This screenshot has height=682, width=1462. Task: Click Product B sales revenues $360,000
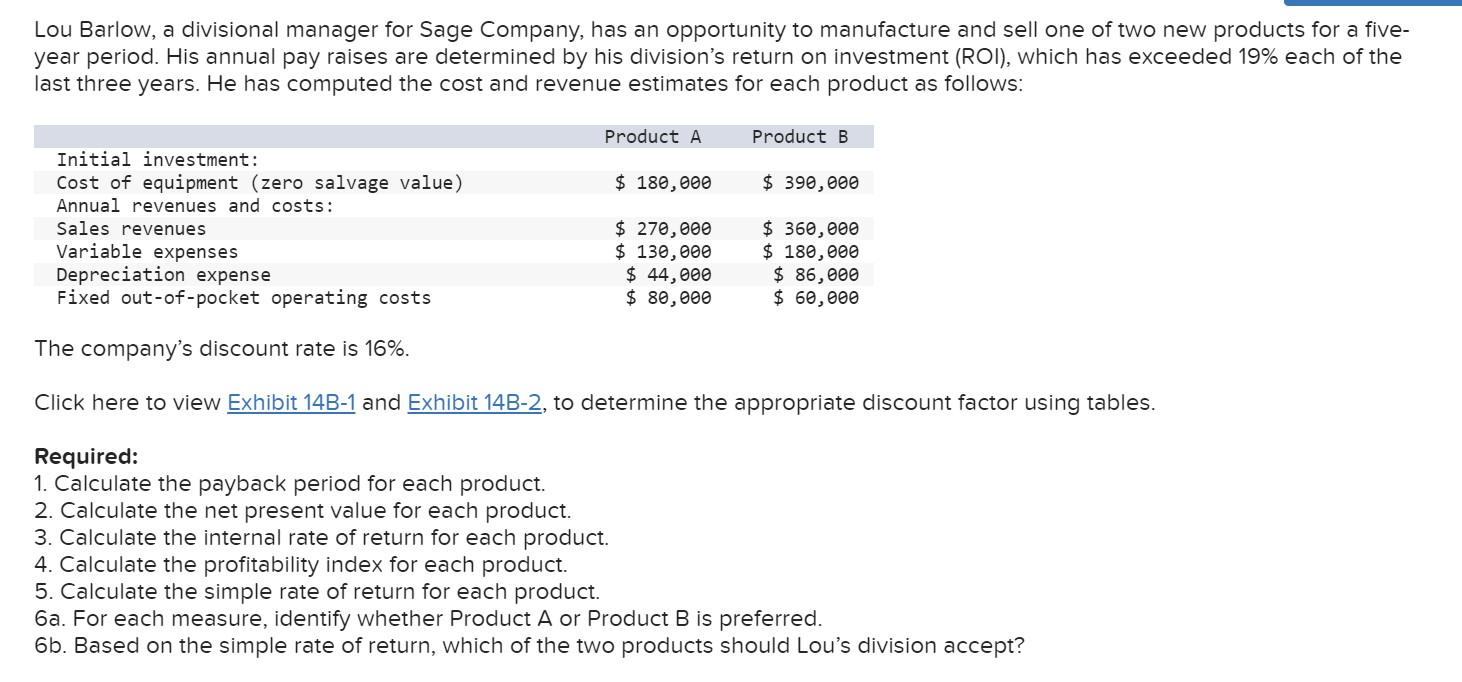810,229
